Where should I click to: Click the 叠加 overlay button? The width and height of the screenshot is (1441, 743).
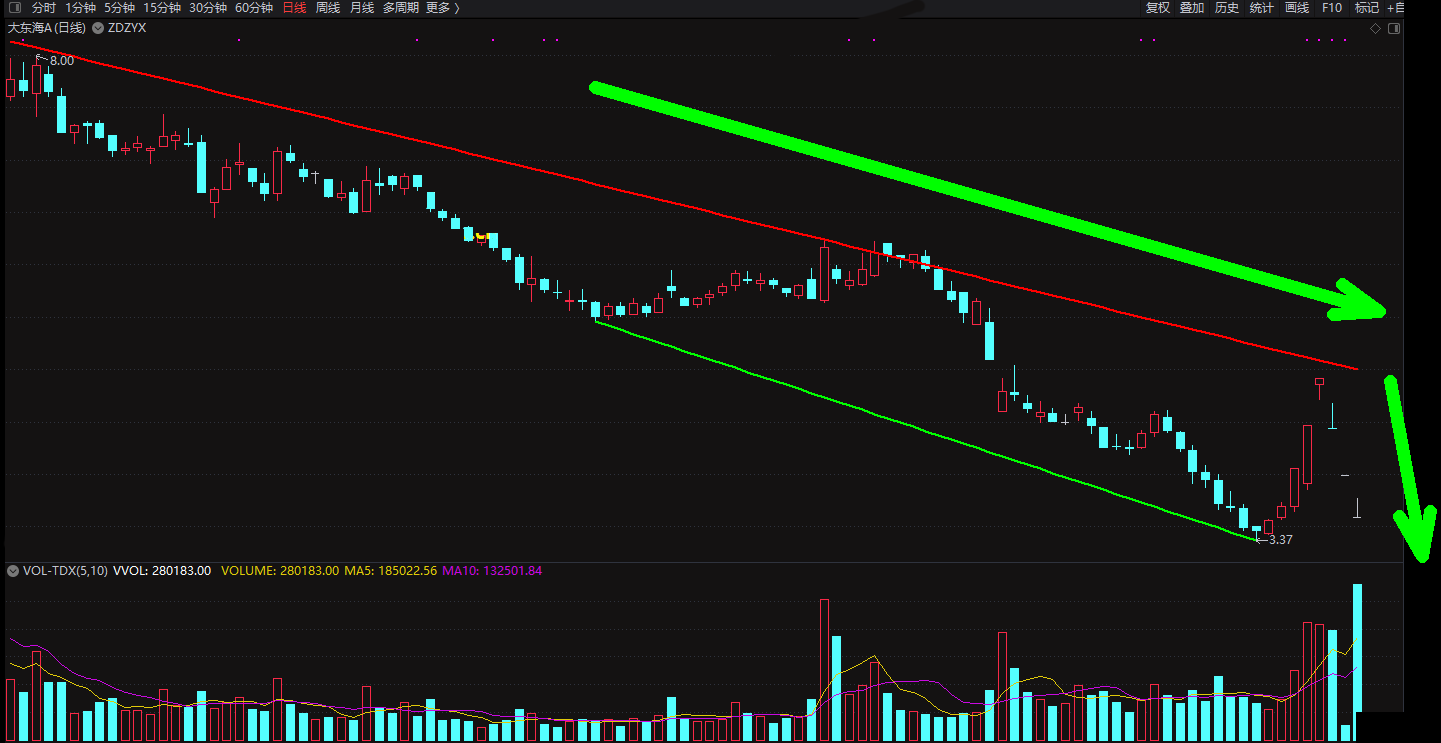pyautogui.click(x=1192, y=8)
